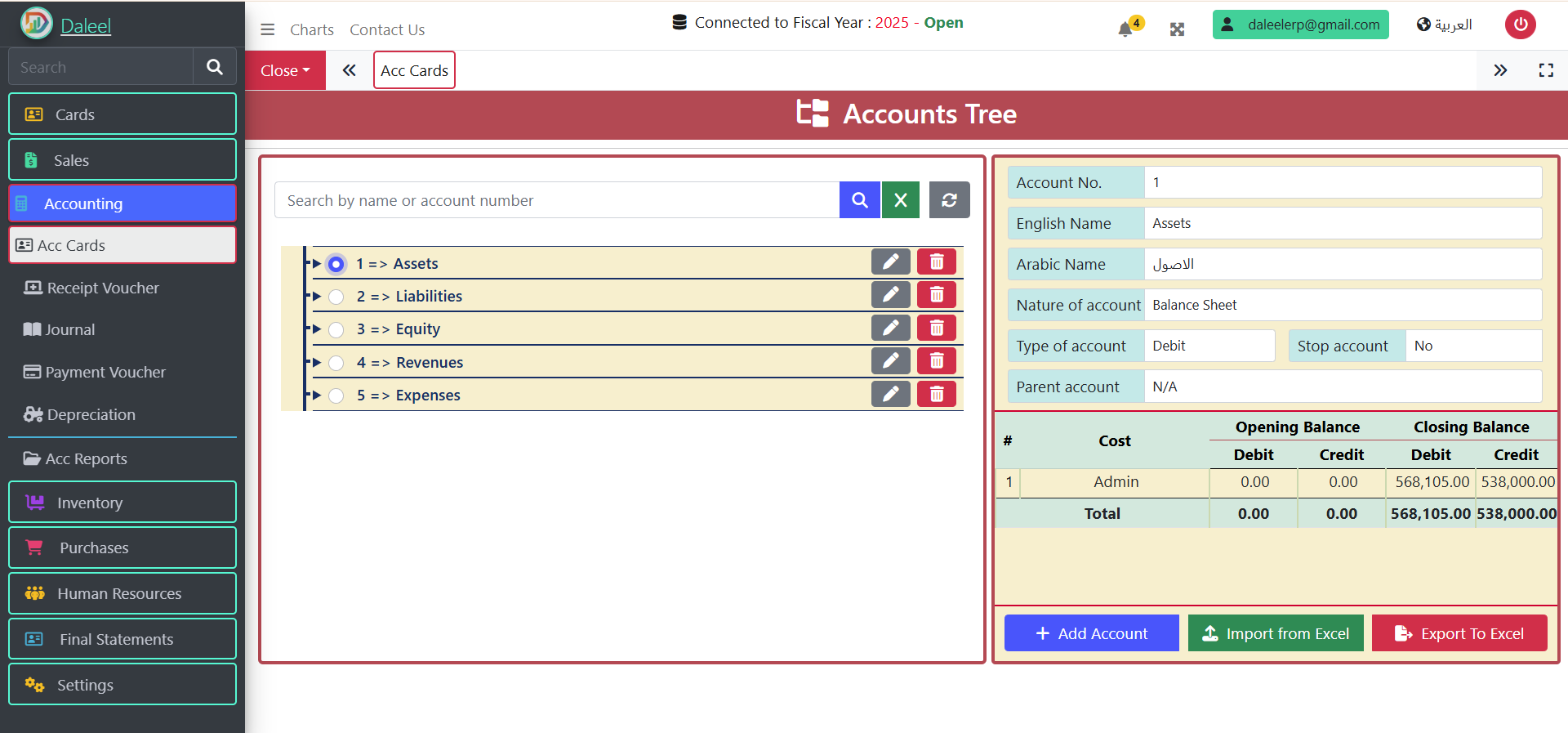Image resolution: width=1568 pixels, height=733 pixels.
Task: Click the Add Account button
Action: (x=1091, y=633)
